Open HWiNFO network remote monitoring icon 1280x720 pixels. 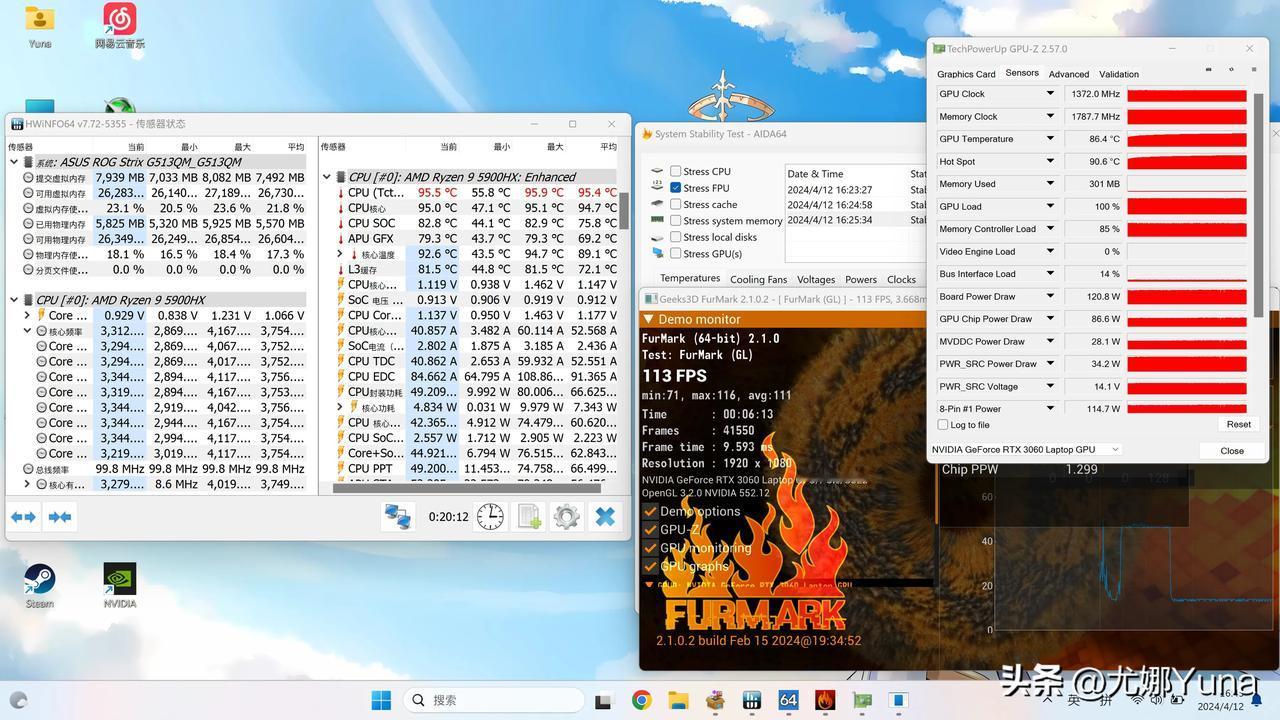(x=398, y=516)
